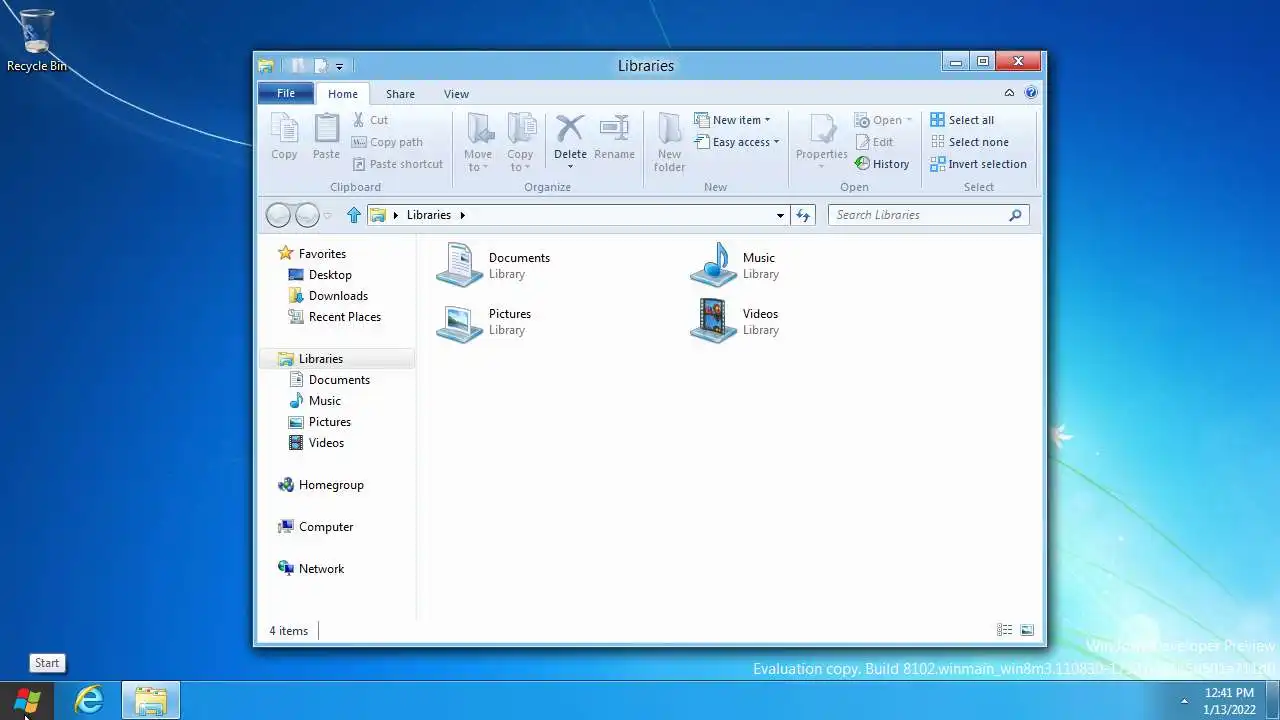The width and height of the screenshot is (1280, 720).
Task: Show hidden icons in system tray
Action: click(1184, 700)
